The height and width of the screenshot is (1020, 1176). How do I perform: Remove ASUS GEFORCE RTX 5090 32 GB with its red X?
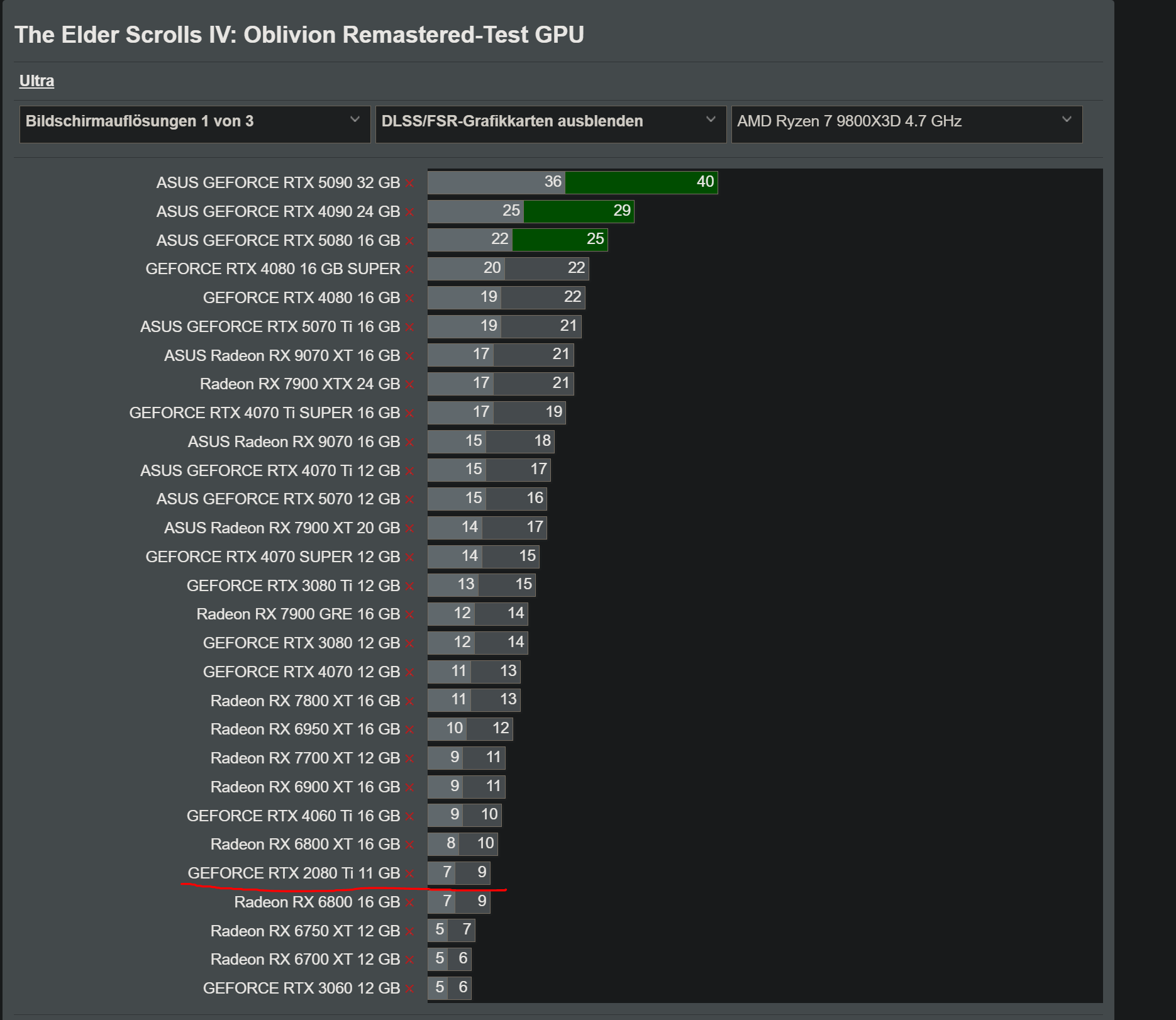click(410, 184)
